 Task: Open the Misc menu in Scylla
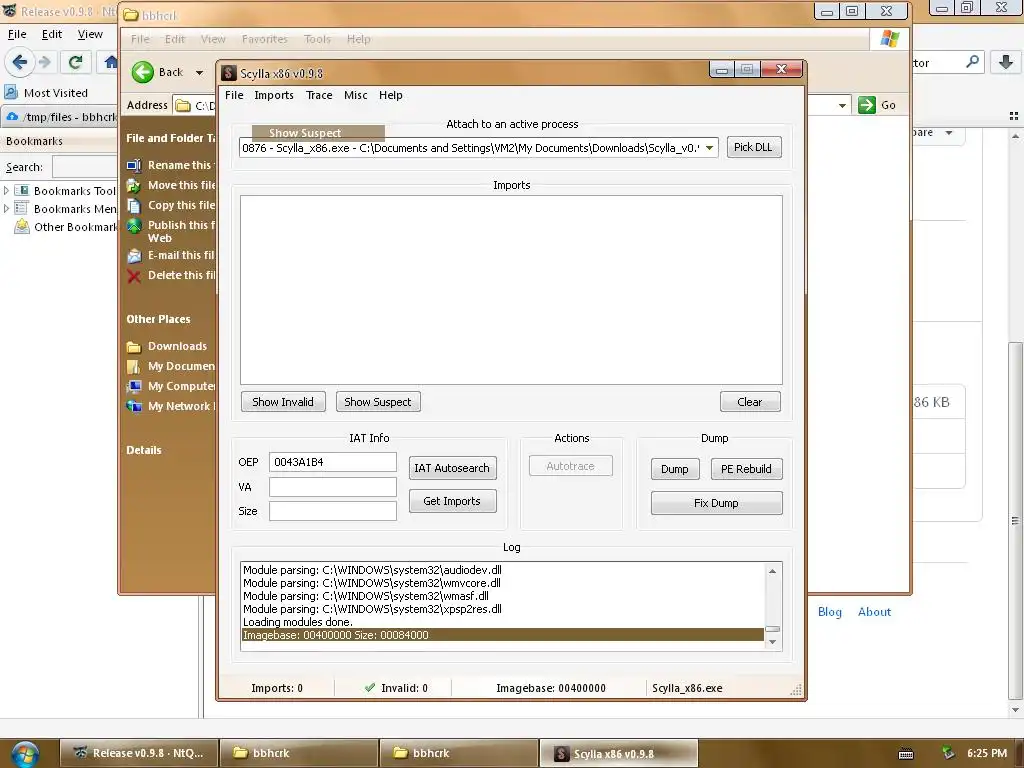pyautogui.click(x=355, y=95)
